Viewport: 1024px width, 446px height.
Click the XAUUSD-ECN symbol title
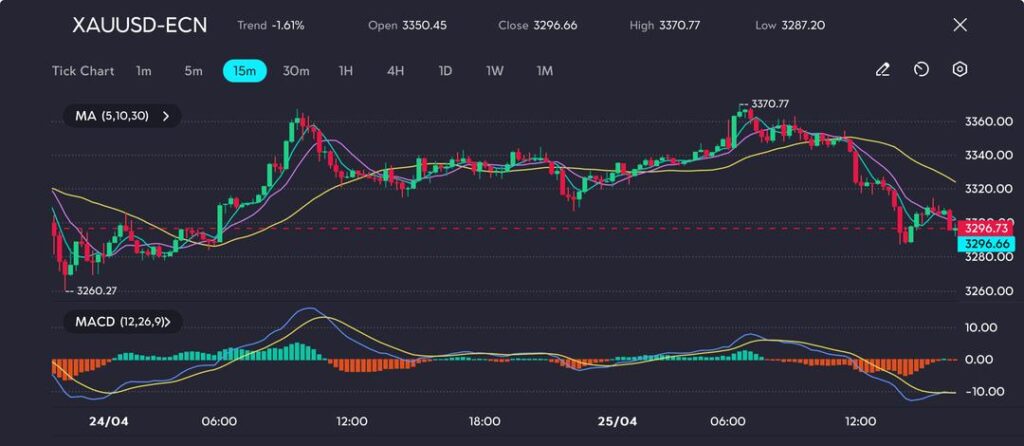pyautogui.click(x=140, y=25)
